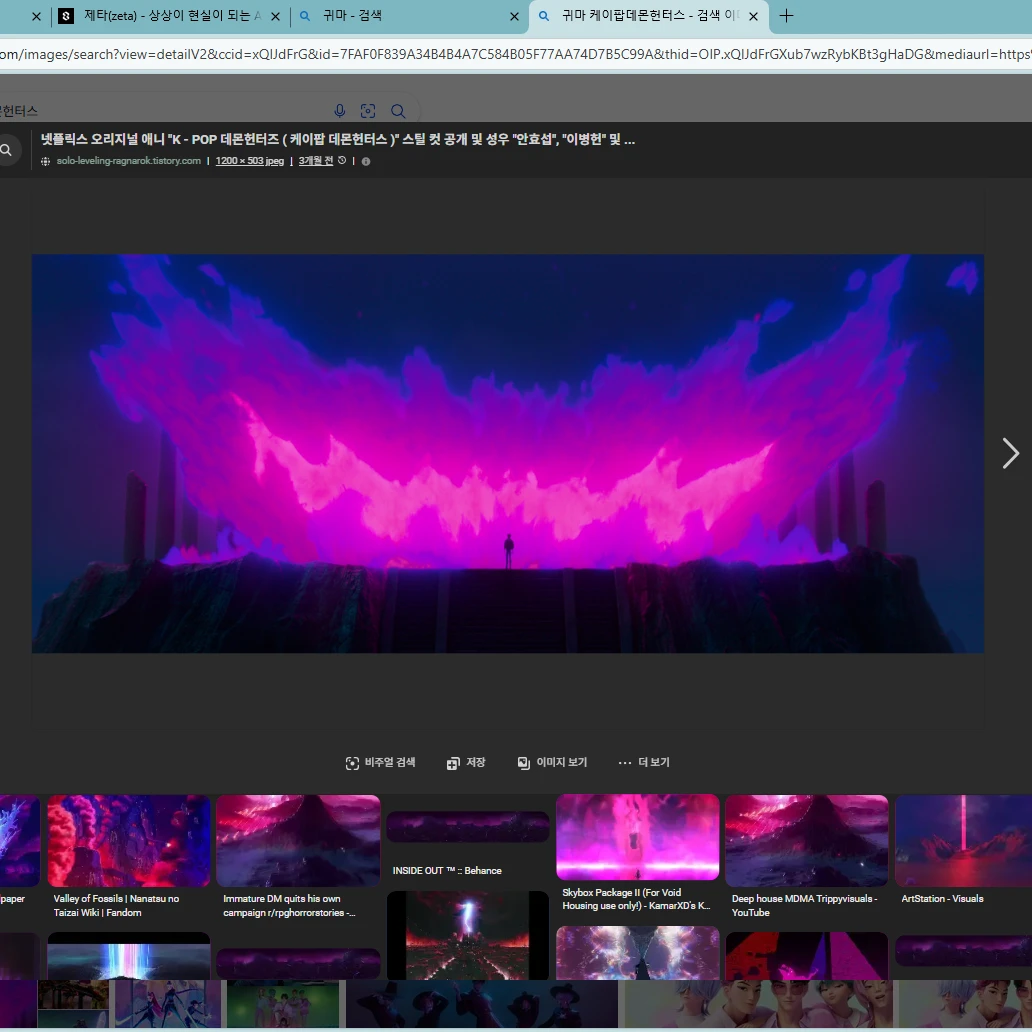Open the symmetric crystal burst thumbnail
The height and width of the screenshot is (1032, 1032).
[x=638, y=953]
